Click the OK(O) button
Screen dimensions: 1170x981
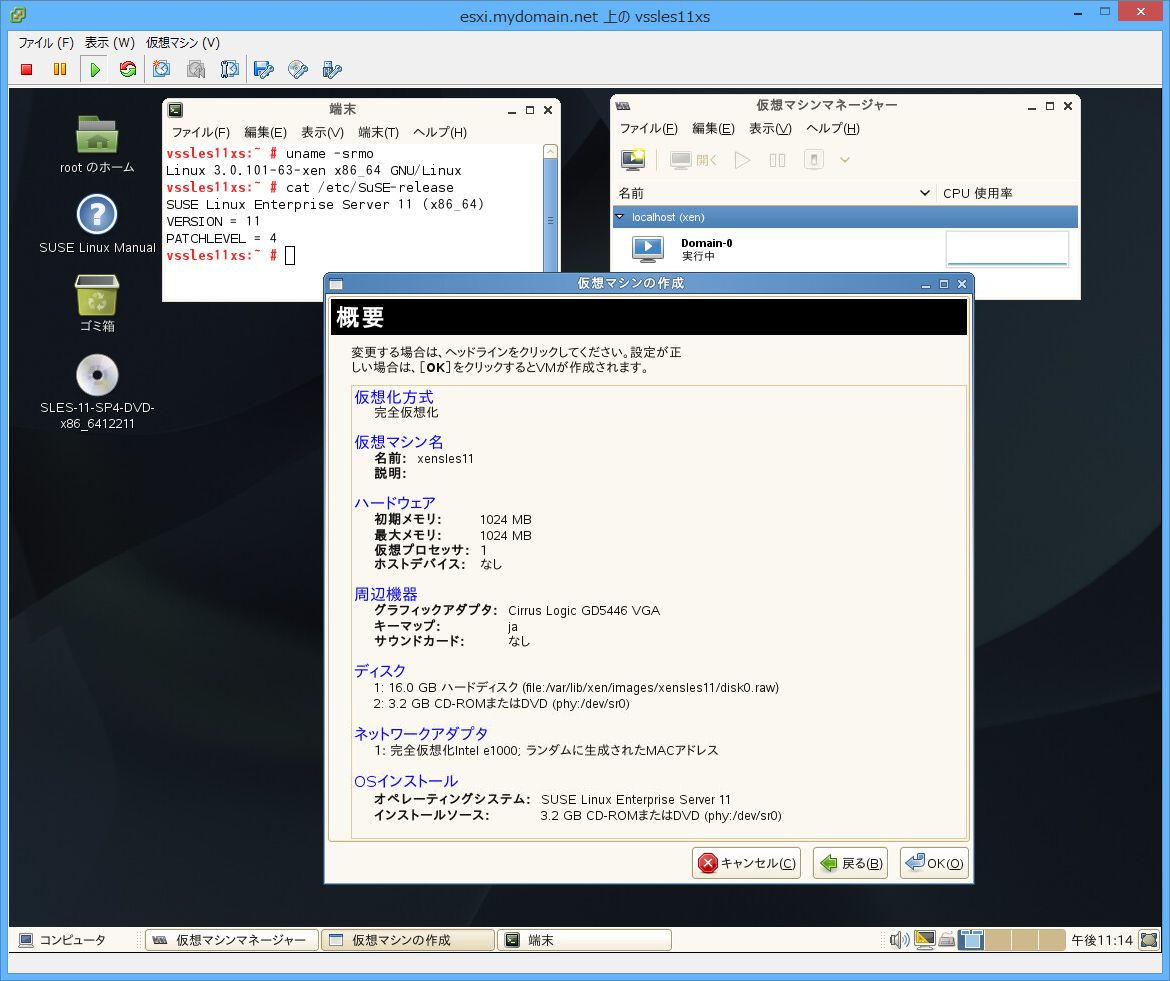pos(934,863)
